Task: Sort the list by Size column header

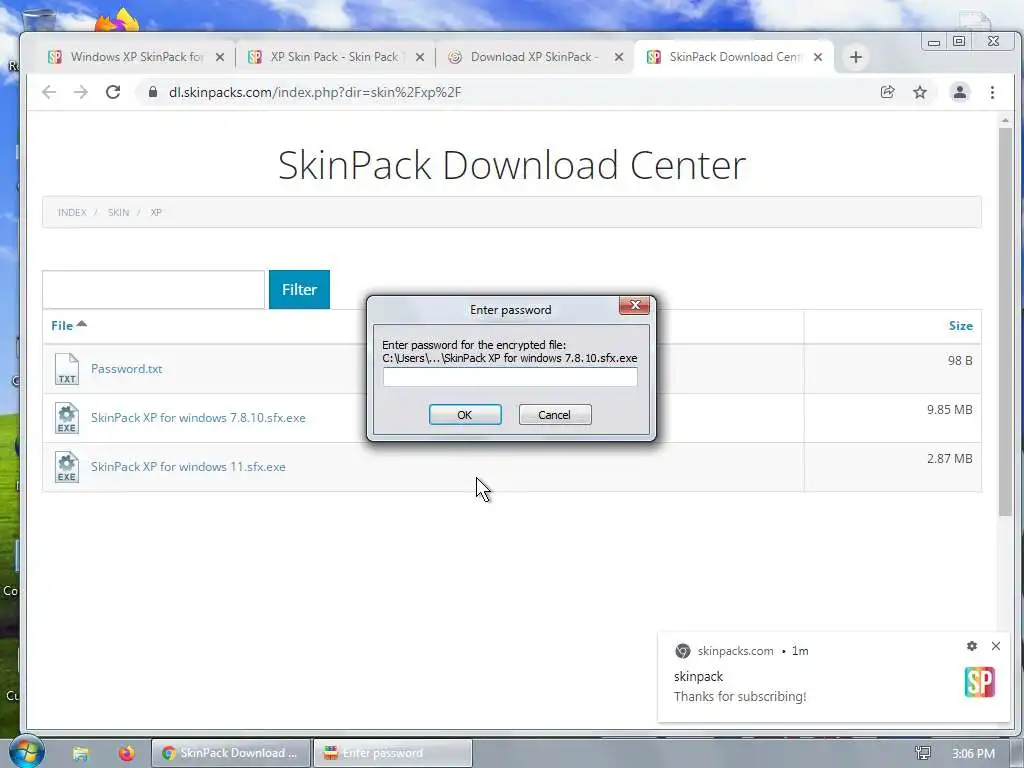Action: 961,326
